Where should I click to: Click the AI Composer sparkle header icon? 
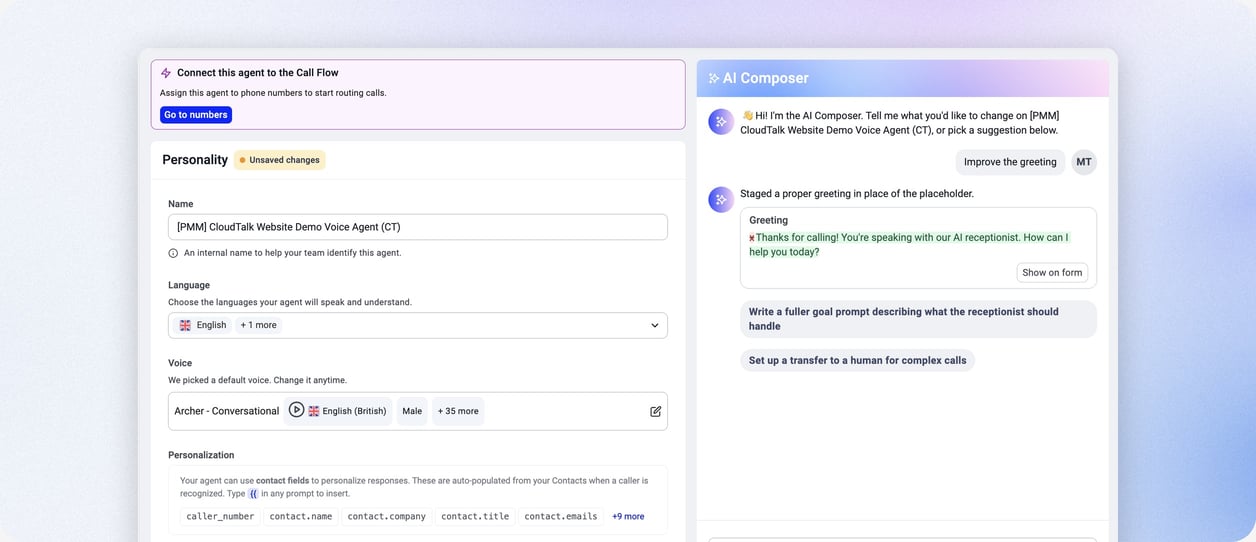point(714,78)
